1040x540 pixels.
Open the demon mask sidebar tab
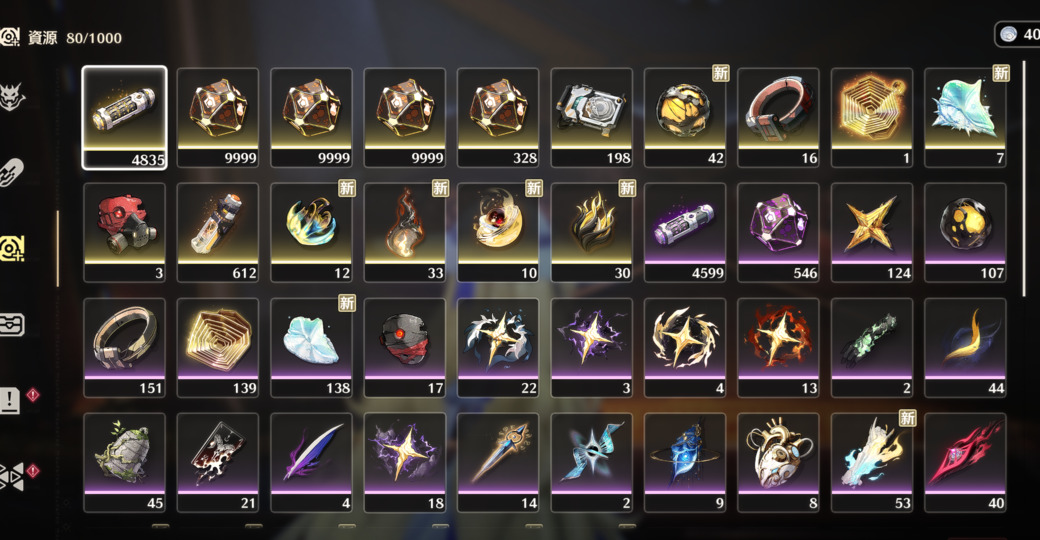click(13, 98)
